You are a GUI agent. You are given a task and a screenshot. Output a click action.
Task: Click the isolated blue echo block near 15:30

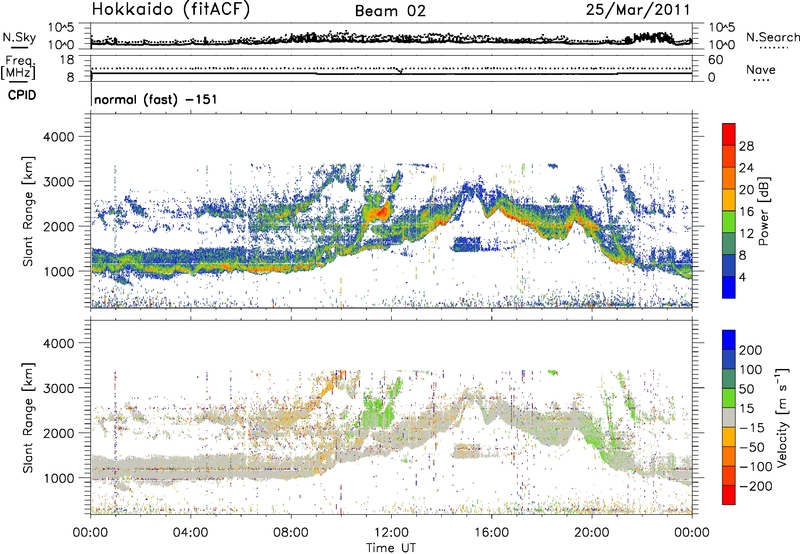click(x=467, y=244)
